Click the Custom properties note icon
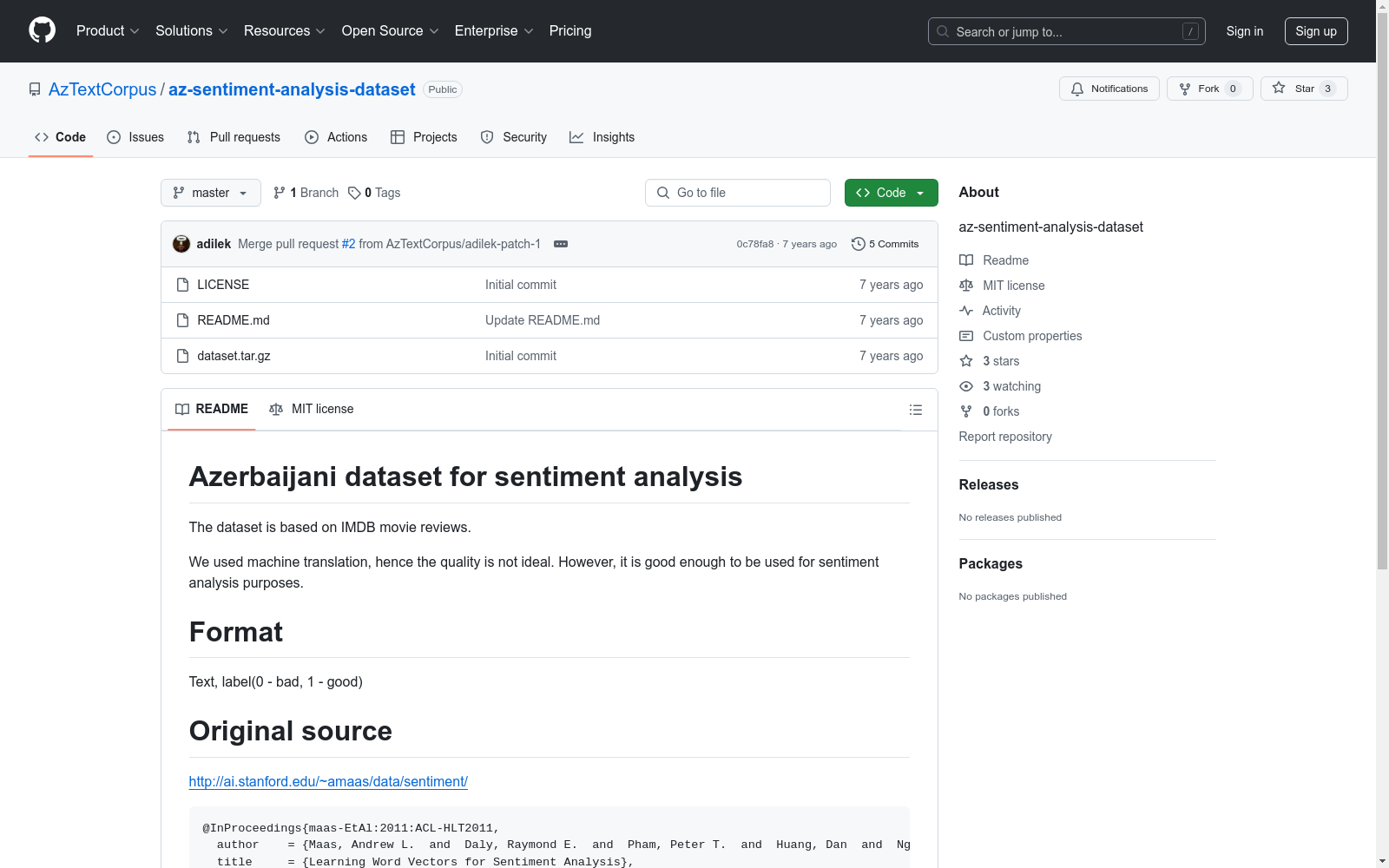 [966, 336]
